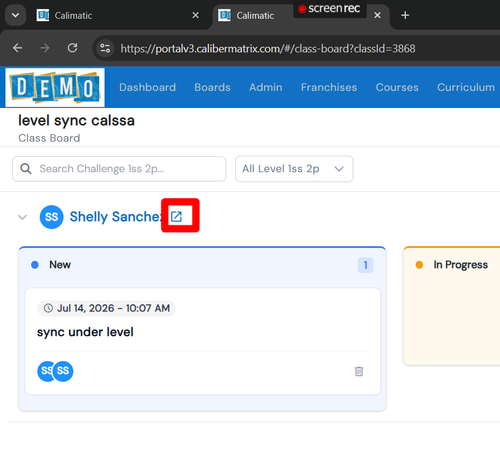Click the front SS avatar on the card

pos(63,371)
